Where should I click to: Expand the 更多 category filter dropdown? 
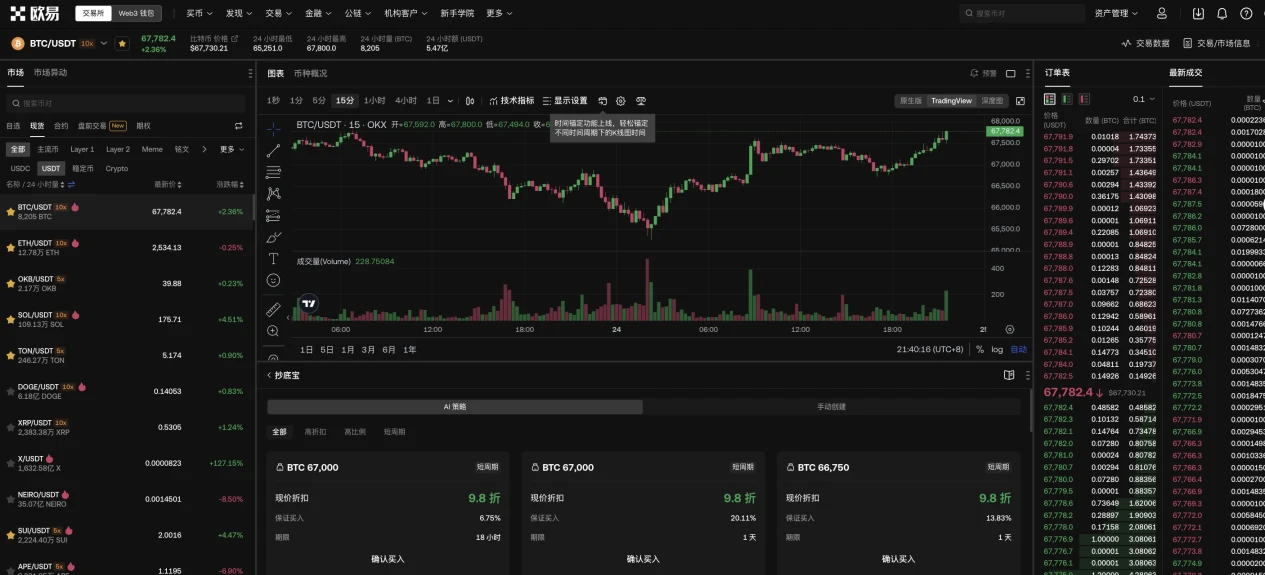pyautogui.click(x=231, y=149)
